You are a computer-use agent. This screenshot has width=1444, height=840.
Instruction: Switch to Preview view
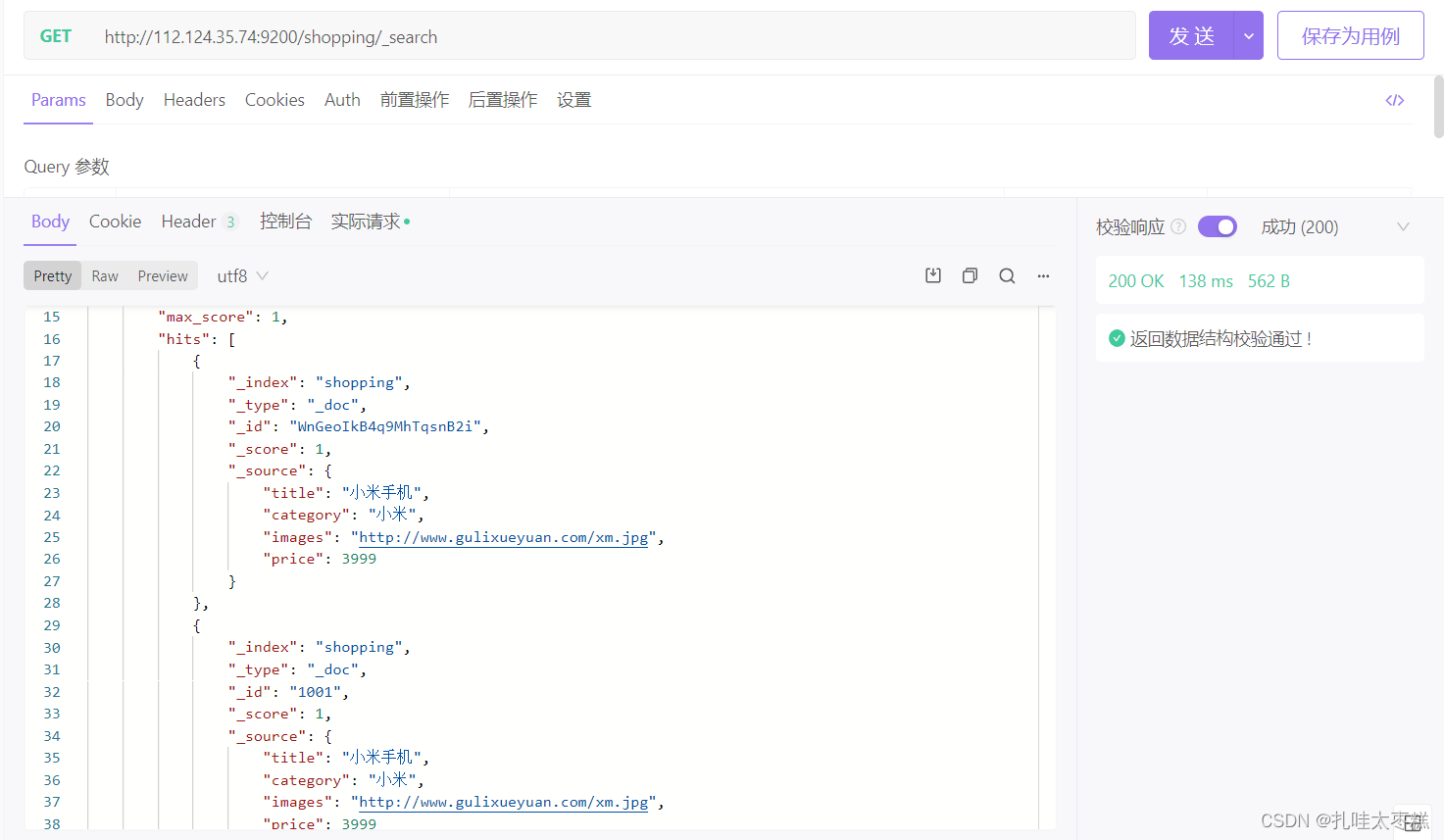[163, 276]
